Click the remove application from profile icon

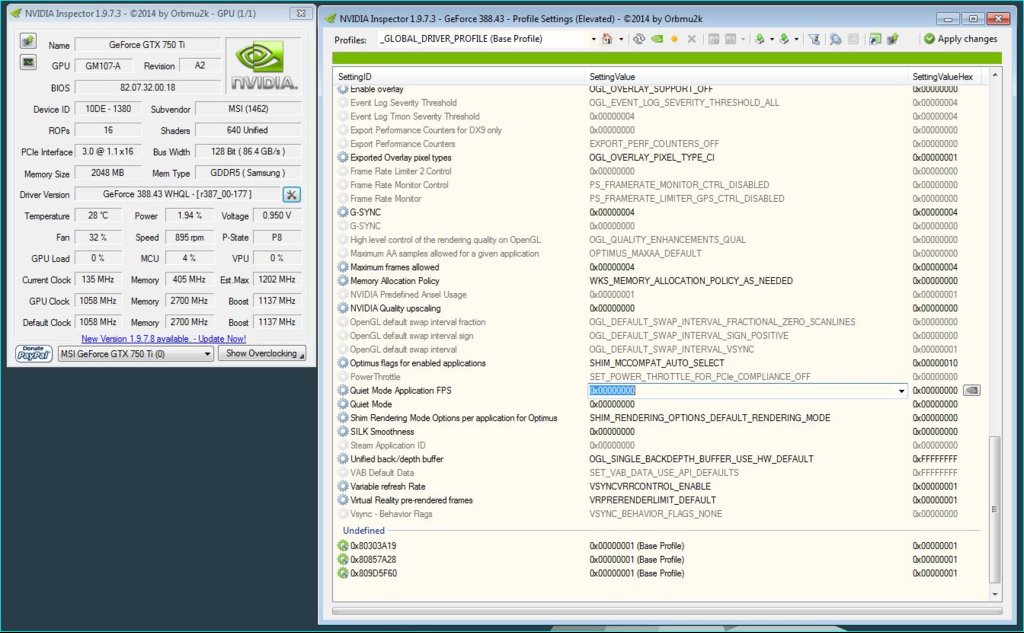coord(731,39)
